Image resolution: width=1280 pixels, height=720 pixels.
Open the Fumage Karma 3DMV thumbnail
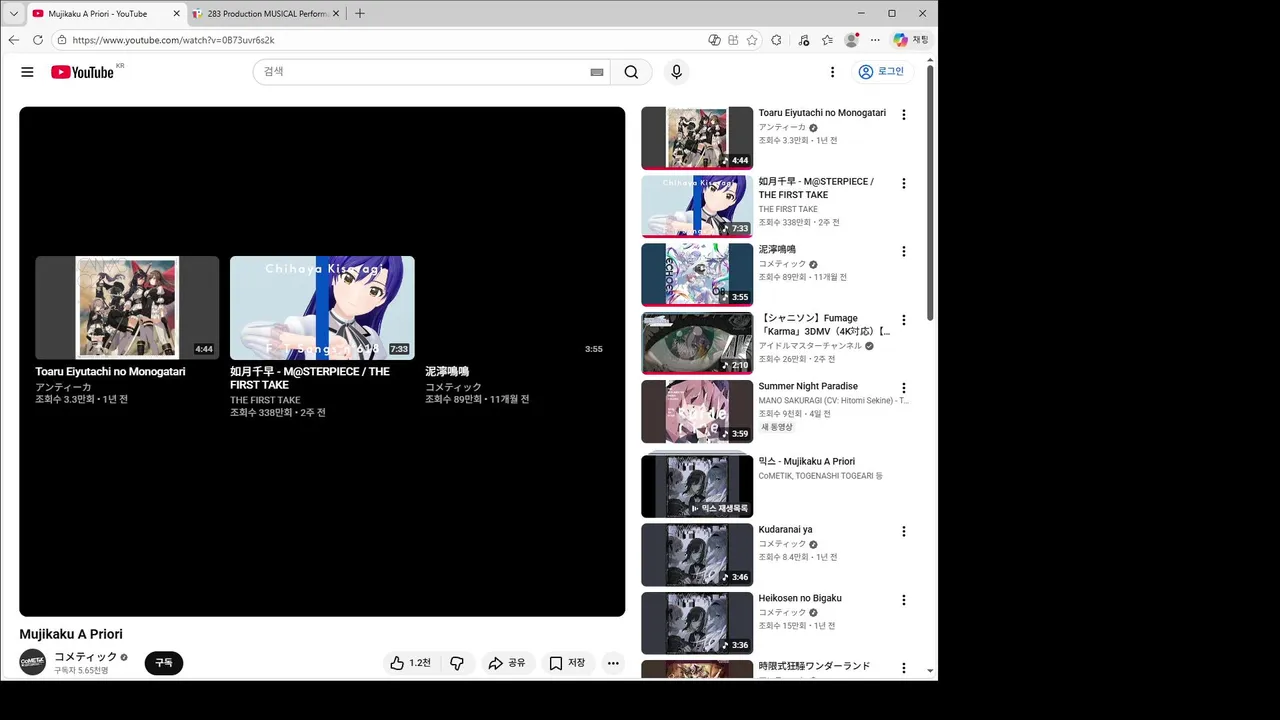point(697,343)
